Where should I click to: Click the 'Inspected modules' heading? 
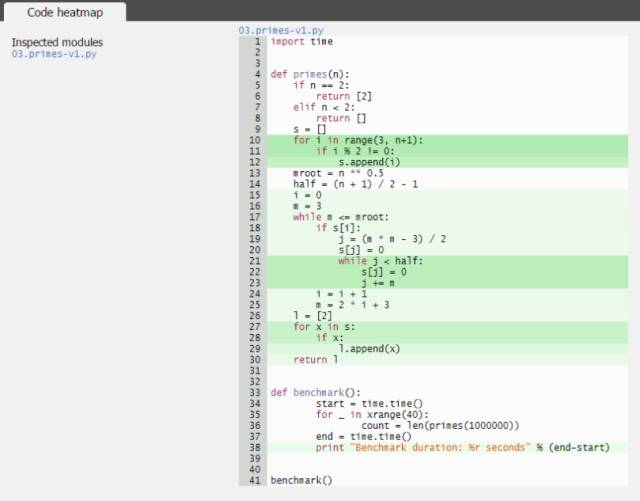pyautogui.click(x=57, y=42)
